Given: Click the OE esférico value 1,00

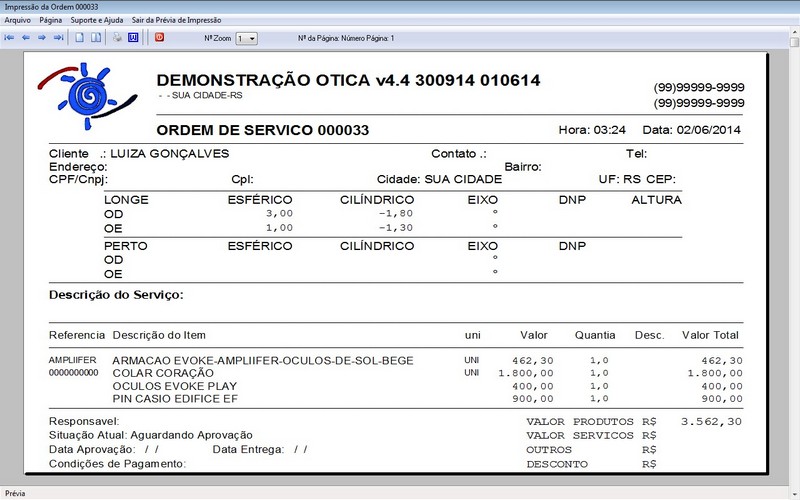Looking at the screenshot, I should 280,228.
